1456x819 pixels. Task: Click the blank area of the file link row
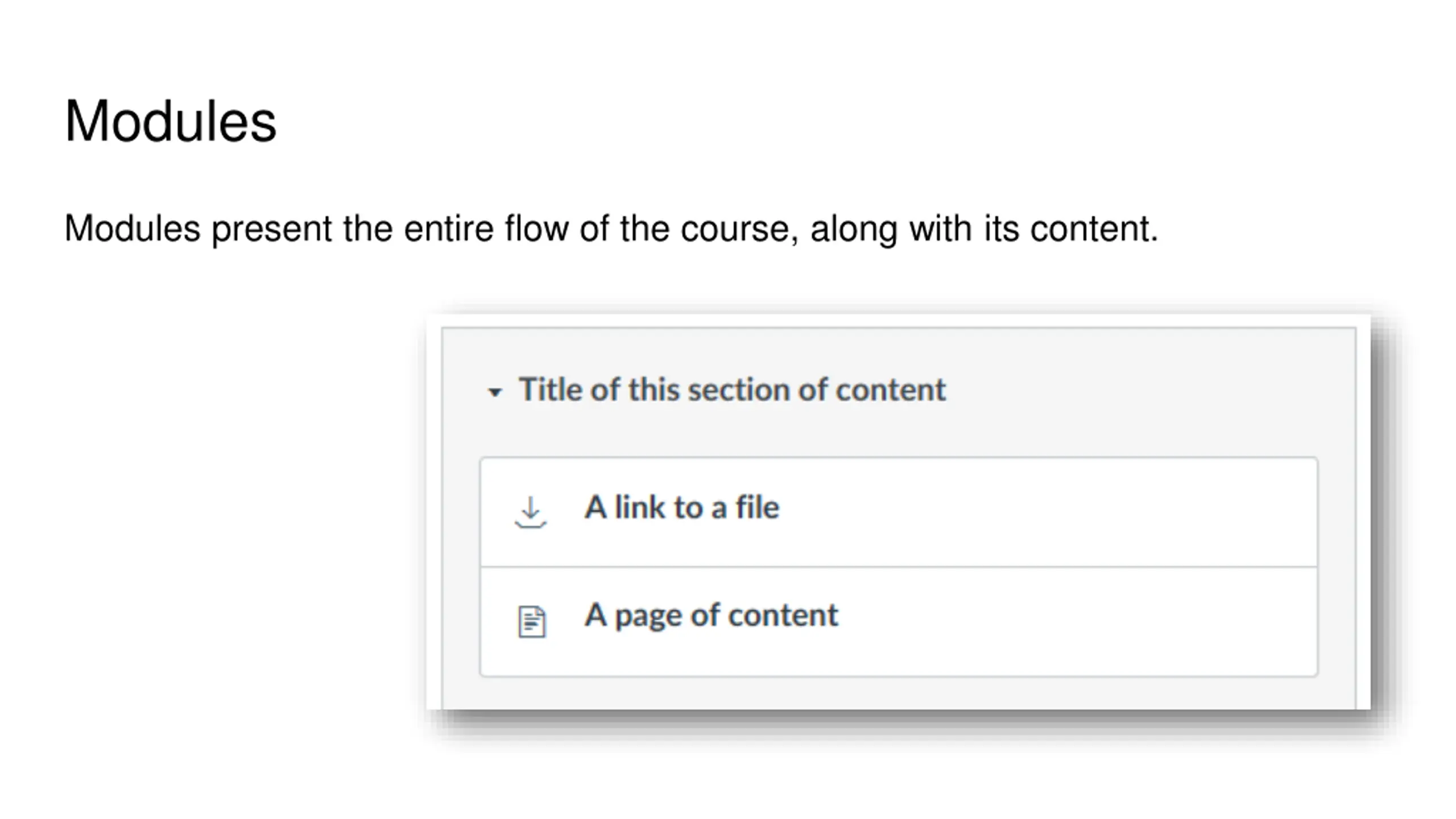[1046, 512]
